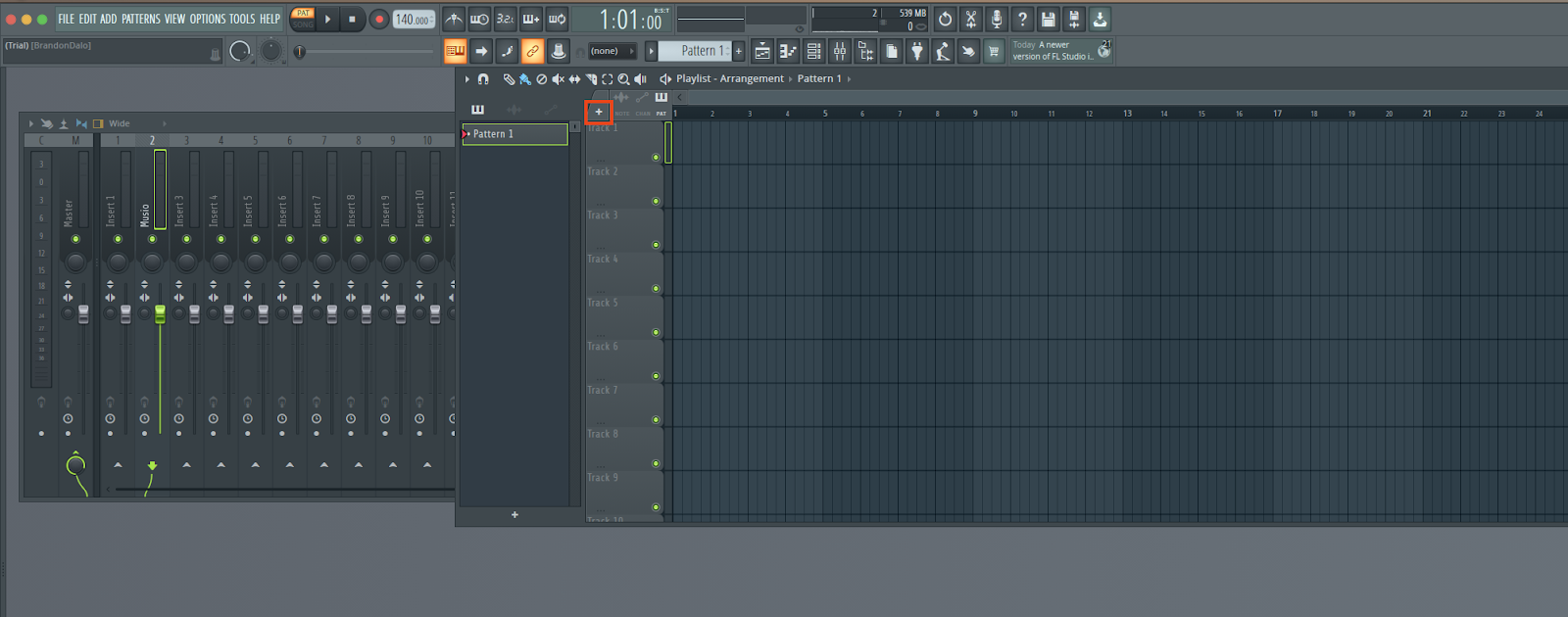The image size is (1568, 617).
Task: Select the playlist delete tool
Action: click(542, 79)
